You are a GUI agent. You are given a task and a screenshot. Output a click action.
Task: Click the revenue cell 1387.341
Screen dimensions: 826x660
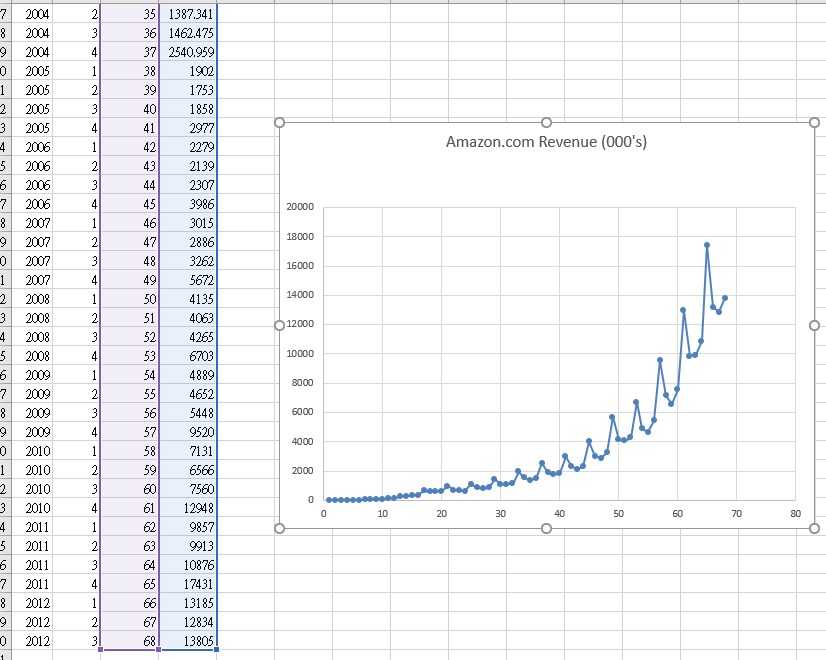(x=188, y=14)
